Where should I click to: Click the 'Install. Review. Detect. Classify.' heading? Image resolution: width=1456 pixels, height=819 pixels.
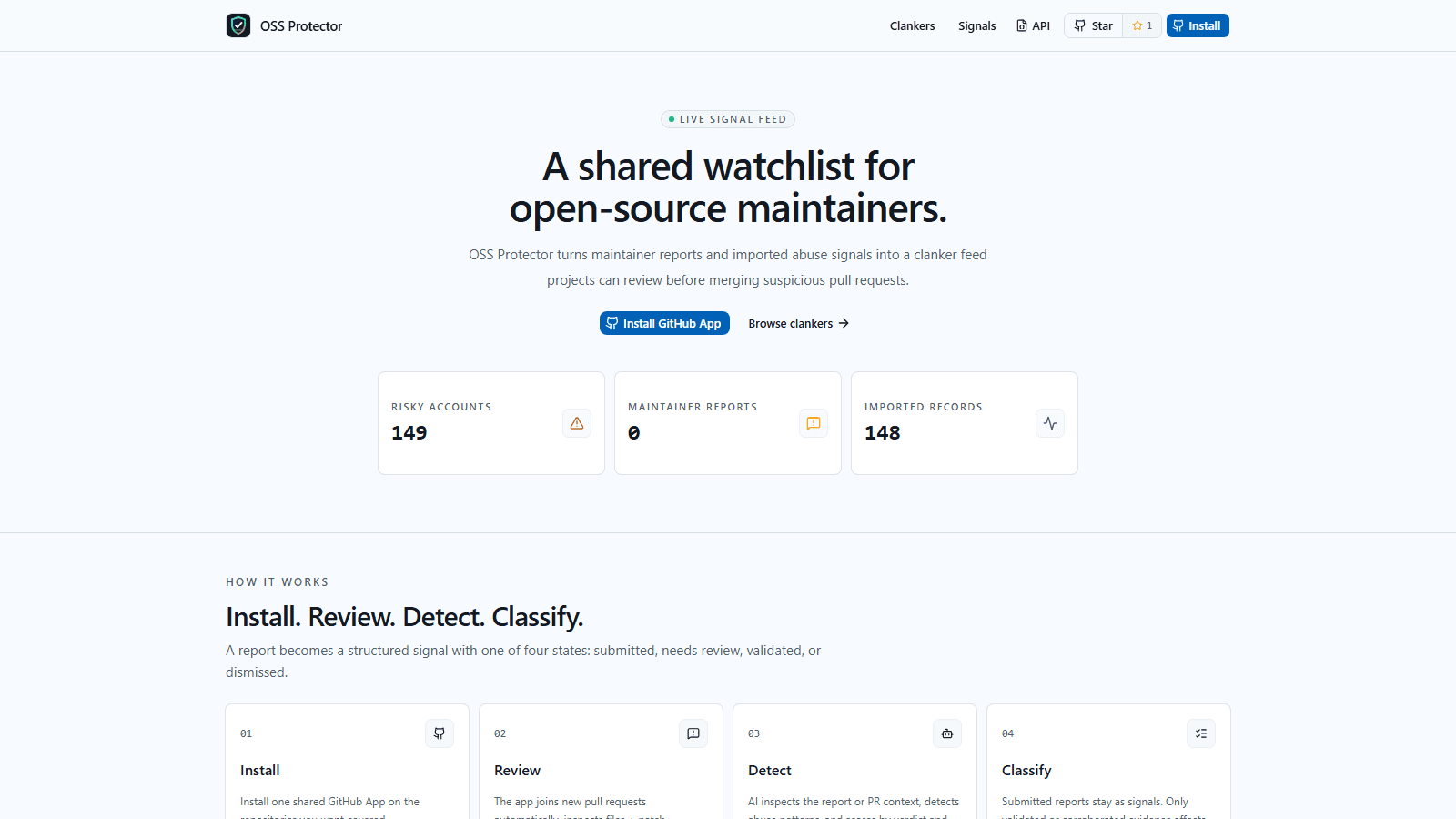404,617
